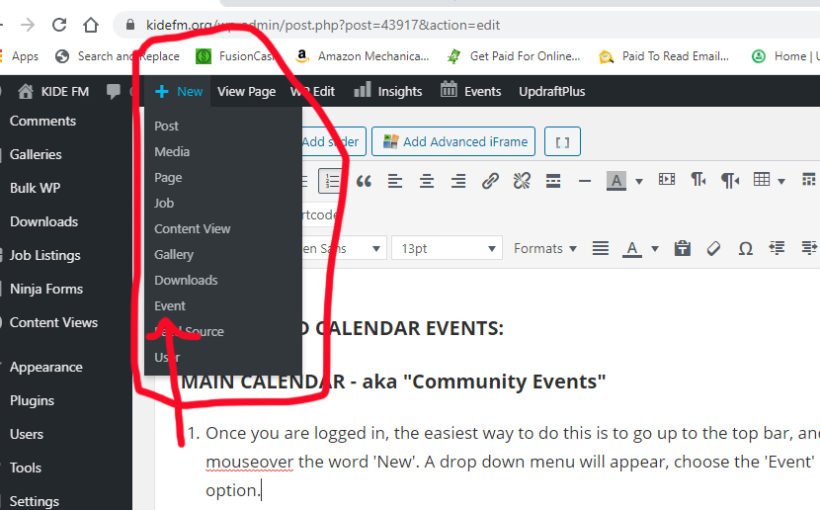Set left-to-right text direction

point(698,180)
